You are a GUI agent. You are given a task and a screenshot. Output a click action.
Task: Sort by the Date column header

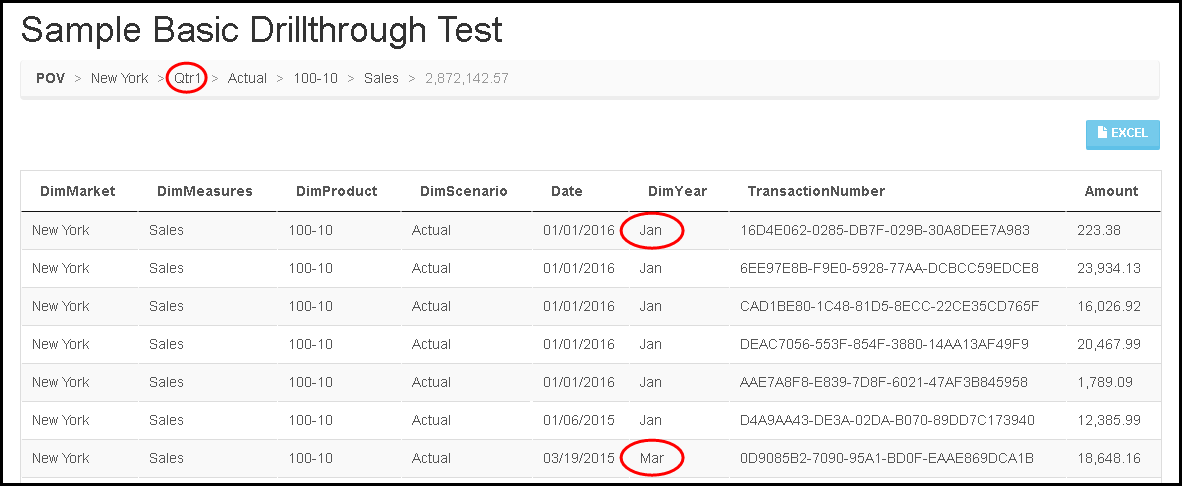pyautogui.click(x=567, y=191)
